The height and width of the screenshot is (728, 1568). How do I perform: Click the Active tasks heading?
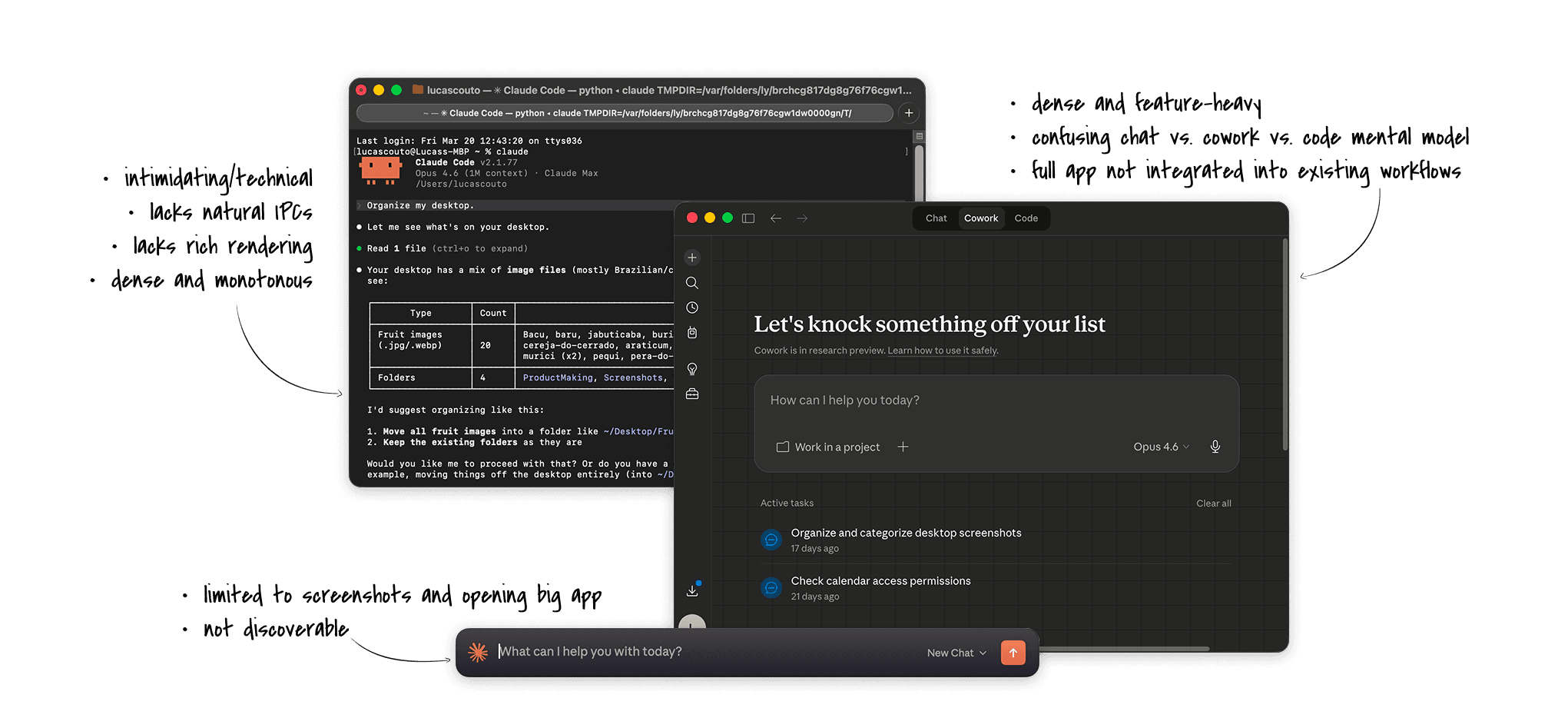point(787,504)
